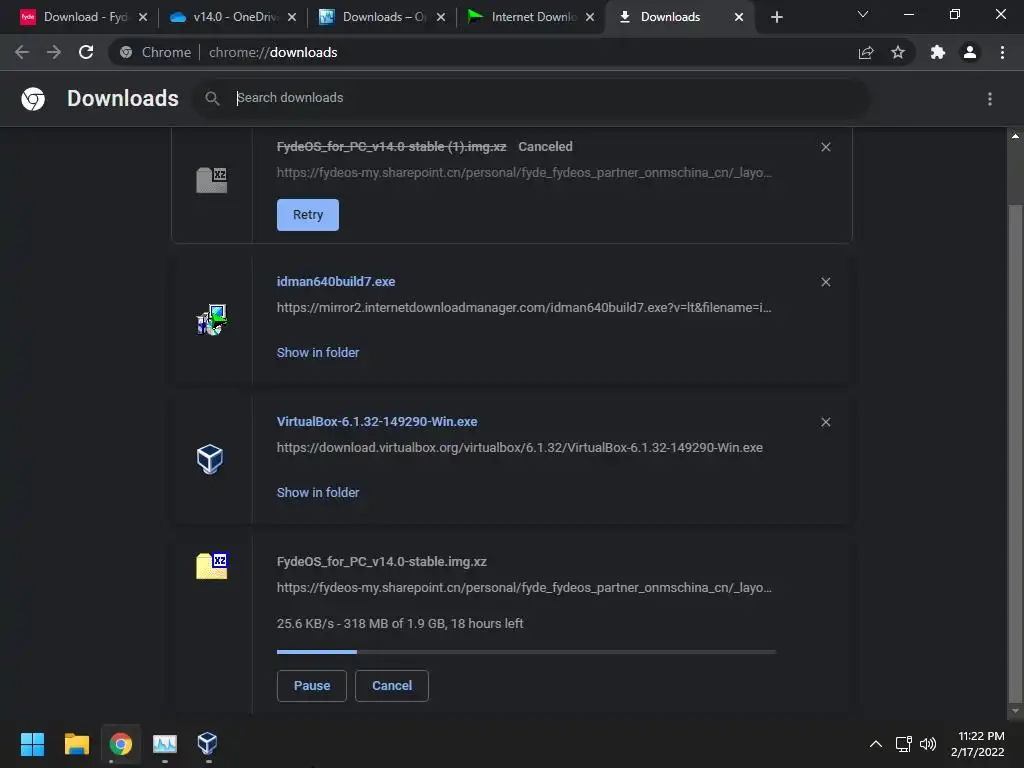The image size is (1024, 768).
Task: Click the chrome://downloads address bar
Action: coord(483,52)
